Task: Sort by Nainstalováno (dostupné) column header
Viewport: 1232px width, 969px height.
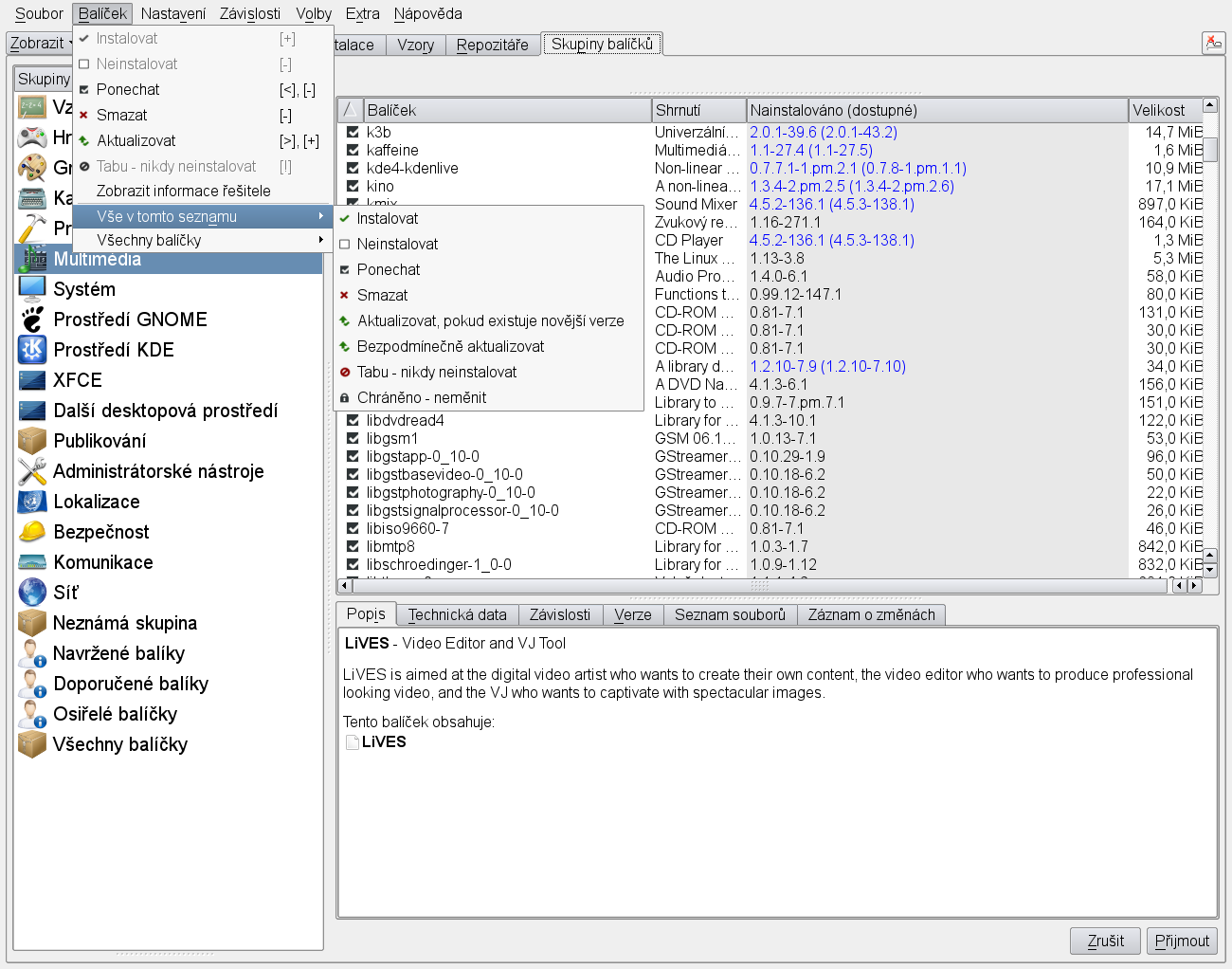Action: [937, 110]
